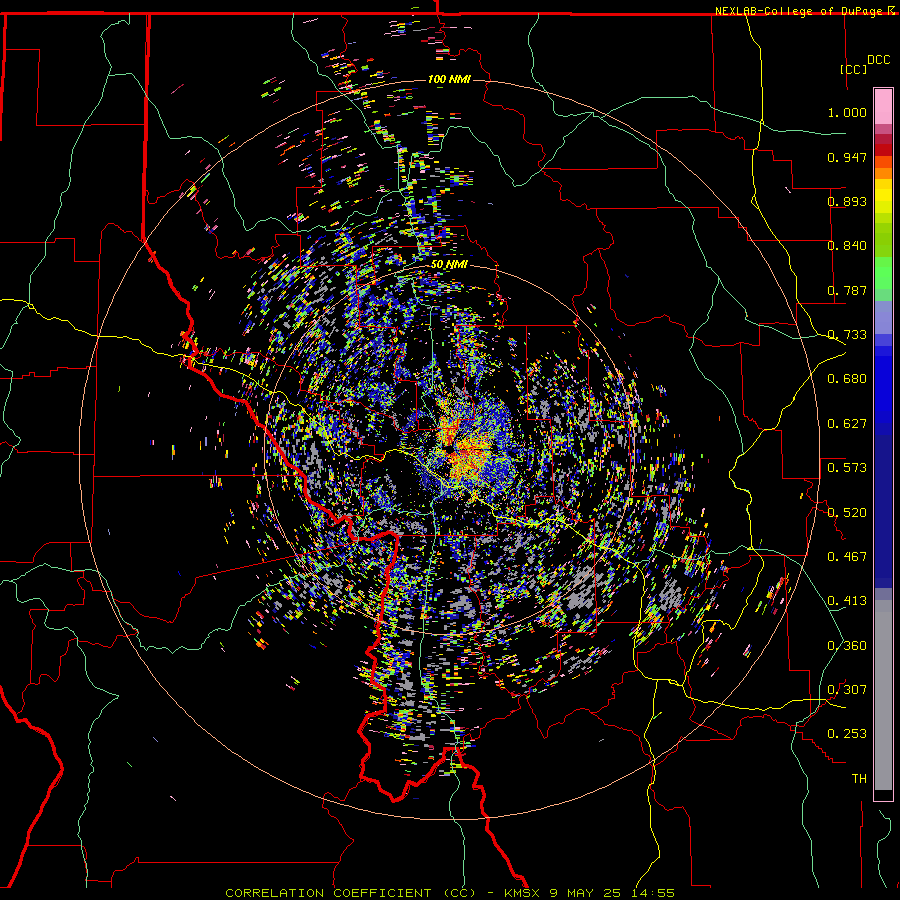Click the 1.000 legend value
The image size is (900, 900).
[x=847, y=112]
